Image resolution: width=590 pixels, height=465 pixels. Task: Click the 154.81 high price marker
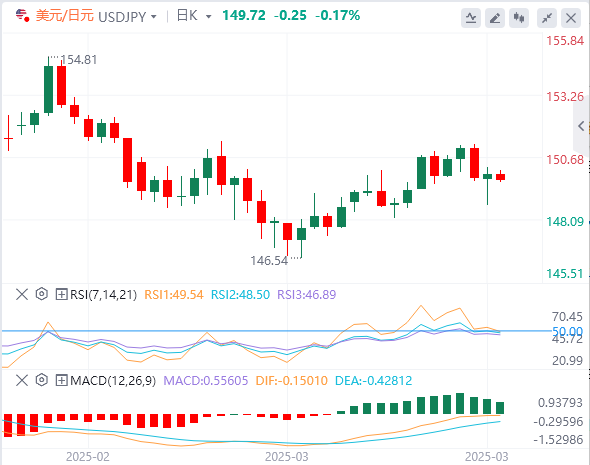click(79, 59)
